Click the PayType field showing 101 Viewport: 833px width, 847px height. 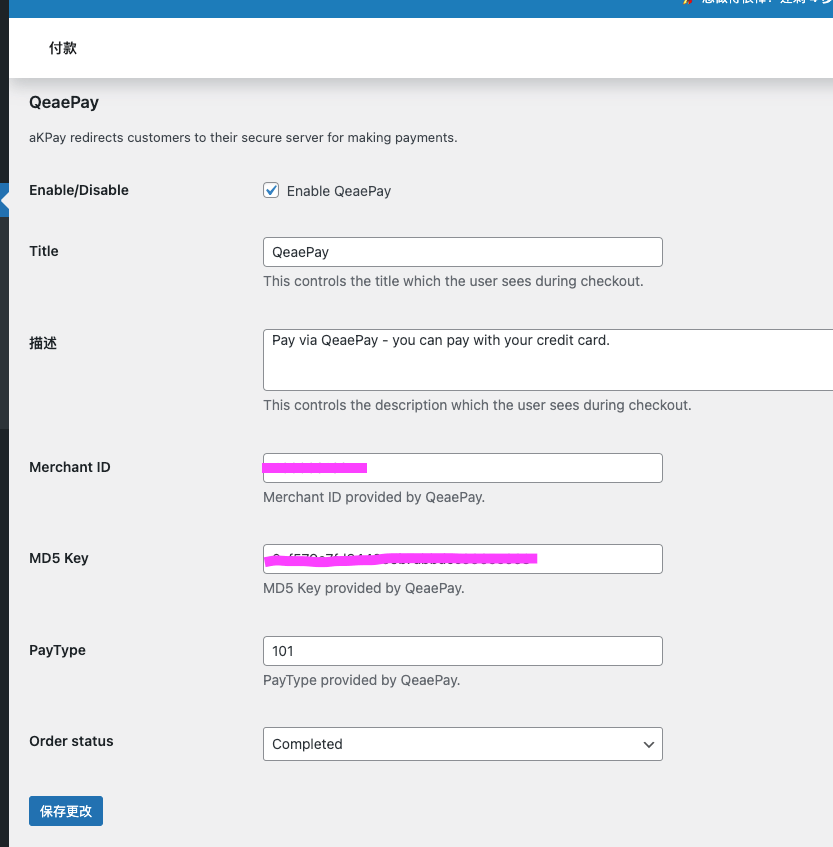click(x=463, y=651)
